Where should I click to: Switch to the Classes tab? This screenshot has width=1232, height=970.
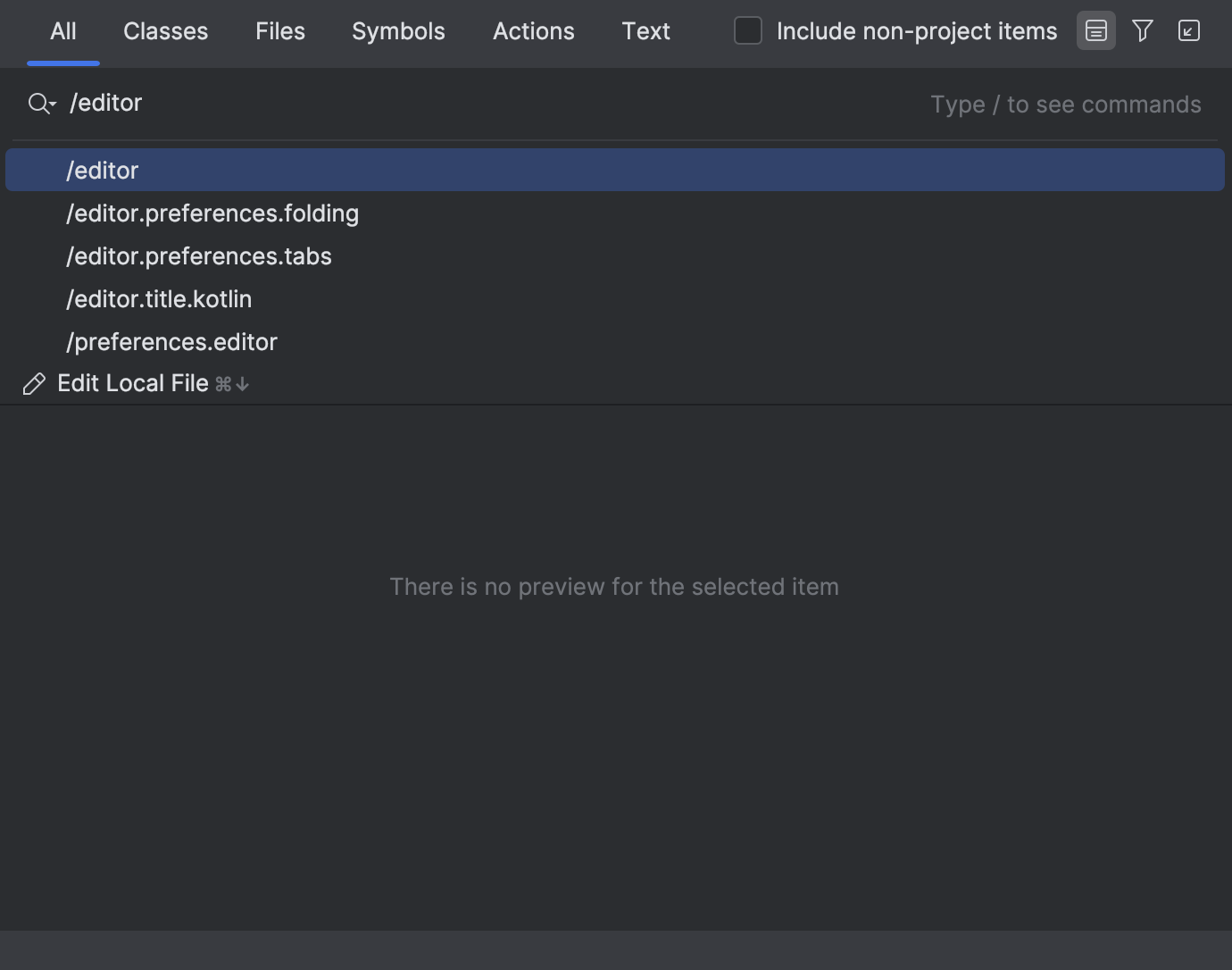click(x=165, y=30)
